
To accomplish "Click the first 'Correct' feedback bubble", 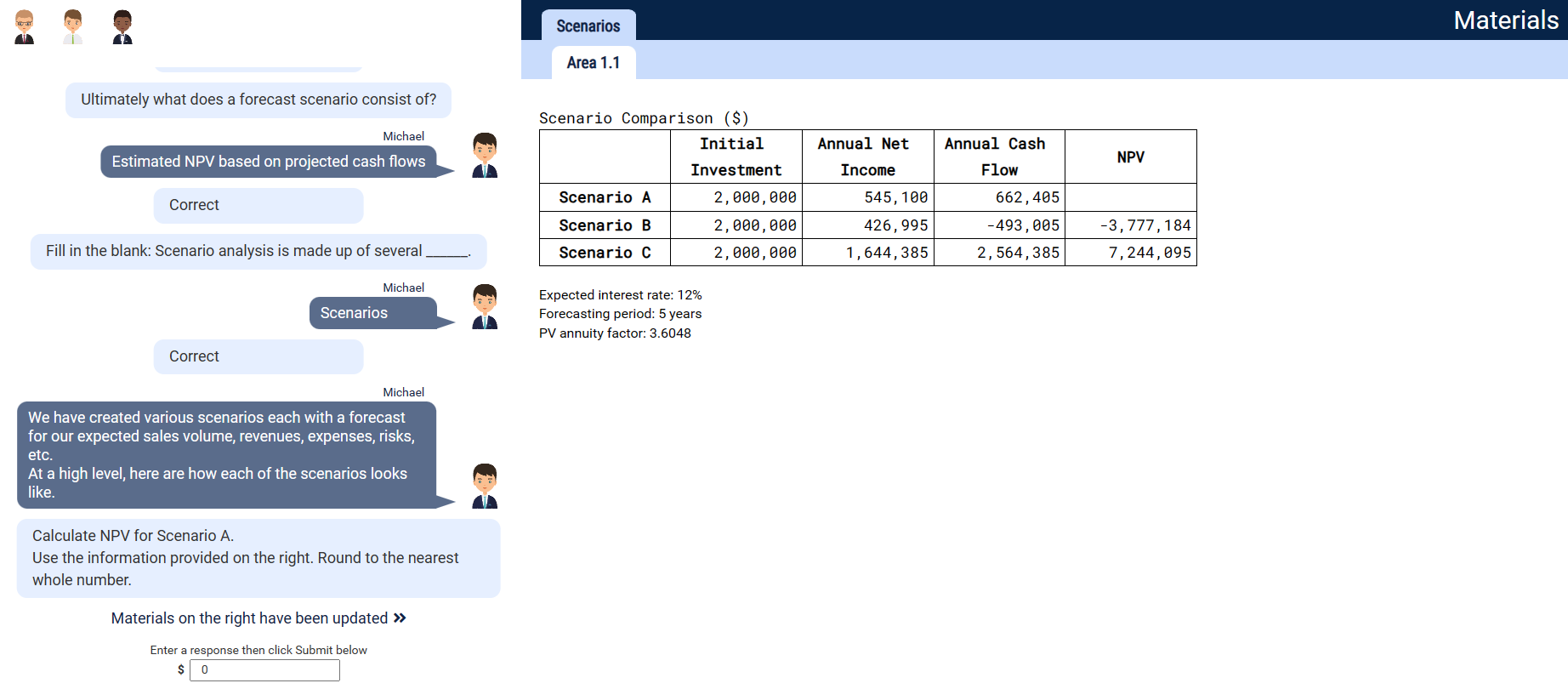I will (x=258, y=205).
